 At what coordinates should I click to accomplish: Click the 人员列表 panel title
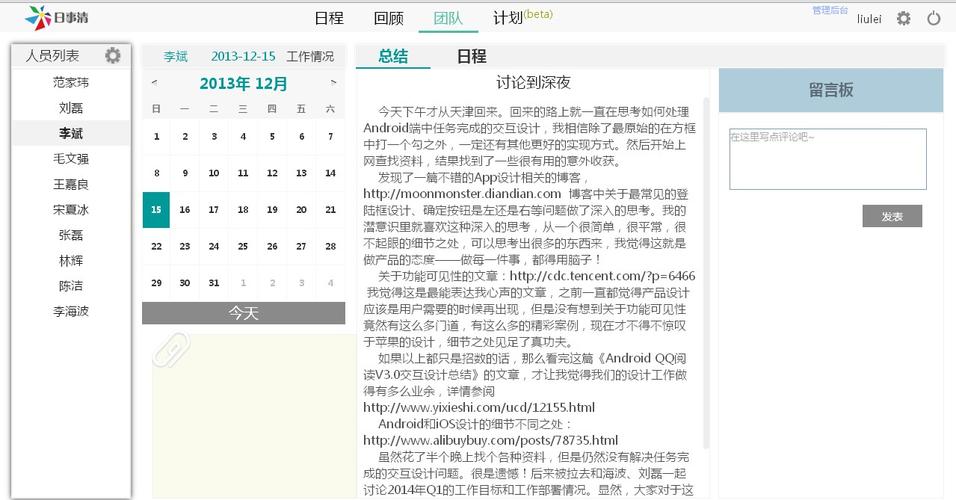pyautogui.click(x=52, y=55)
